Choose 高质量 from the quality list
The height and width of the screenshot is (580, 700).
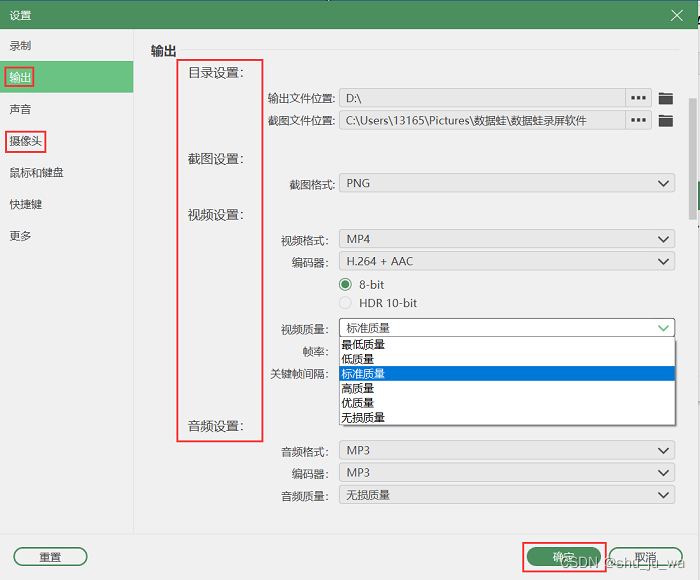pyautogui.click(x=507, y=388)
